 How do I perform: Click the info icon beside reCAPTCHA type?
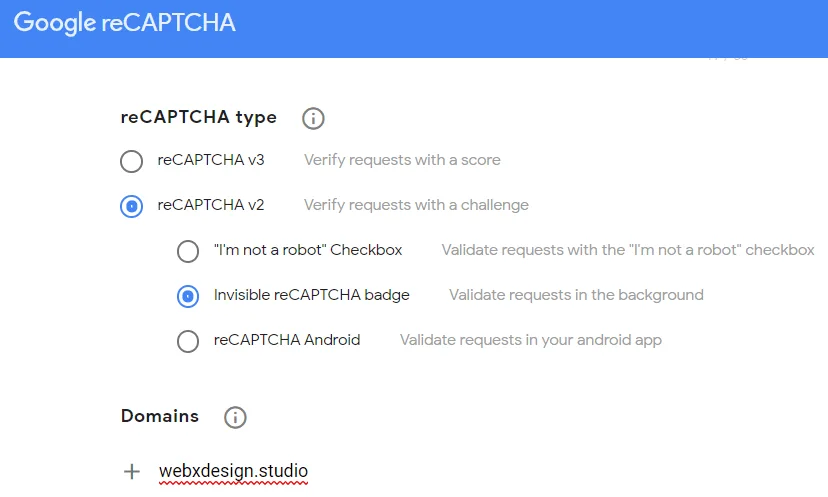pyautogui.click(x=313, y=118)
